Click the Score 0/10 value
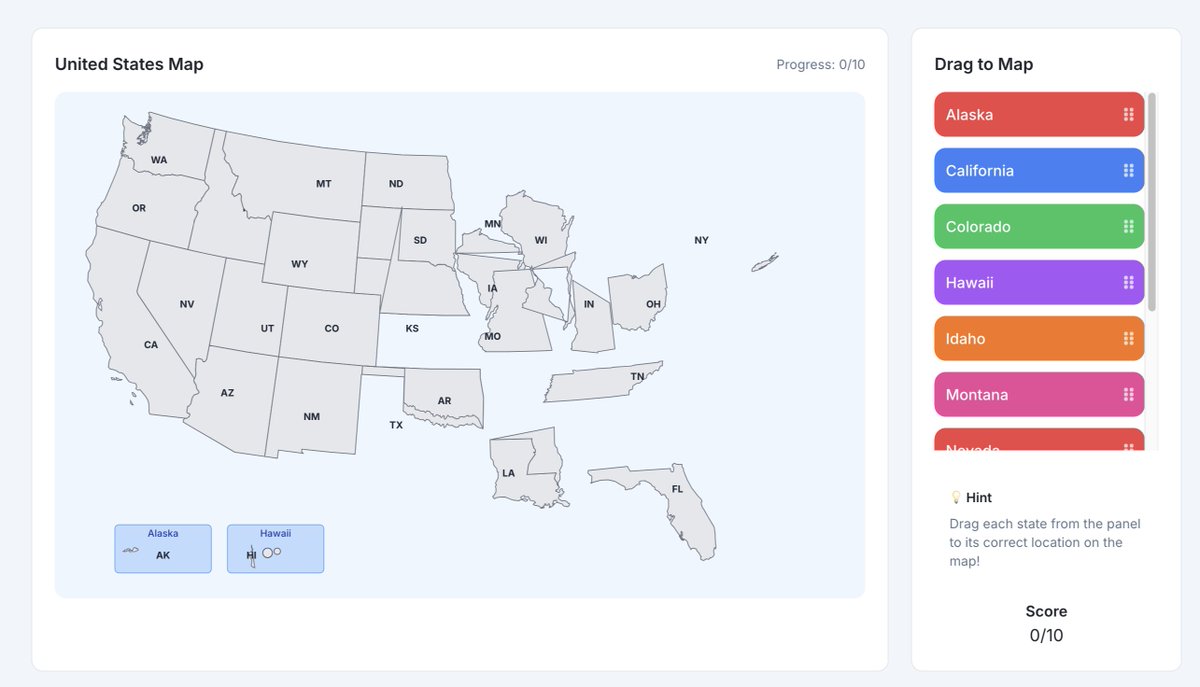 coord(1046,635)
